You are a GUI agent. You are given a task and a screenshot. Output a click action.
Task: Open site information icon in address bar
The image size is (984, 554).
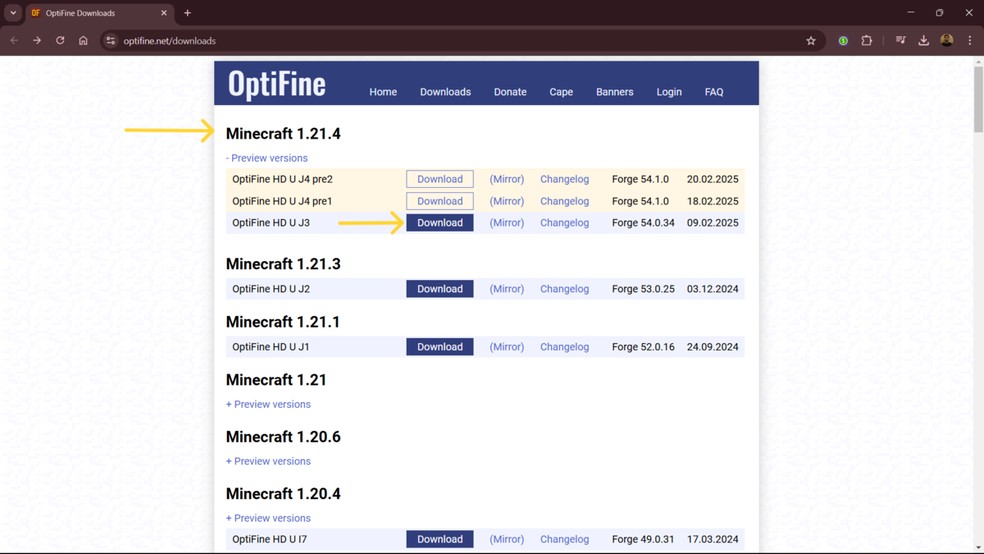110,41
